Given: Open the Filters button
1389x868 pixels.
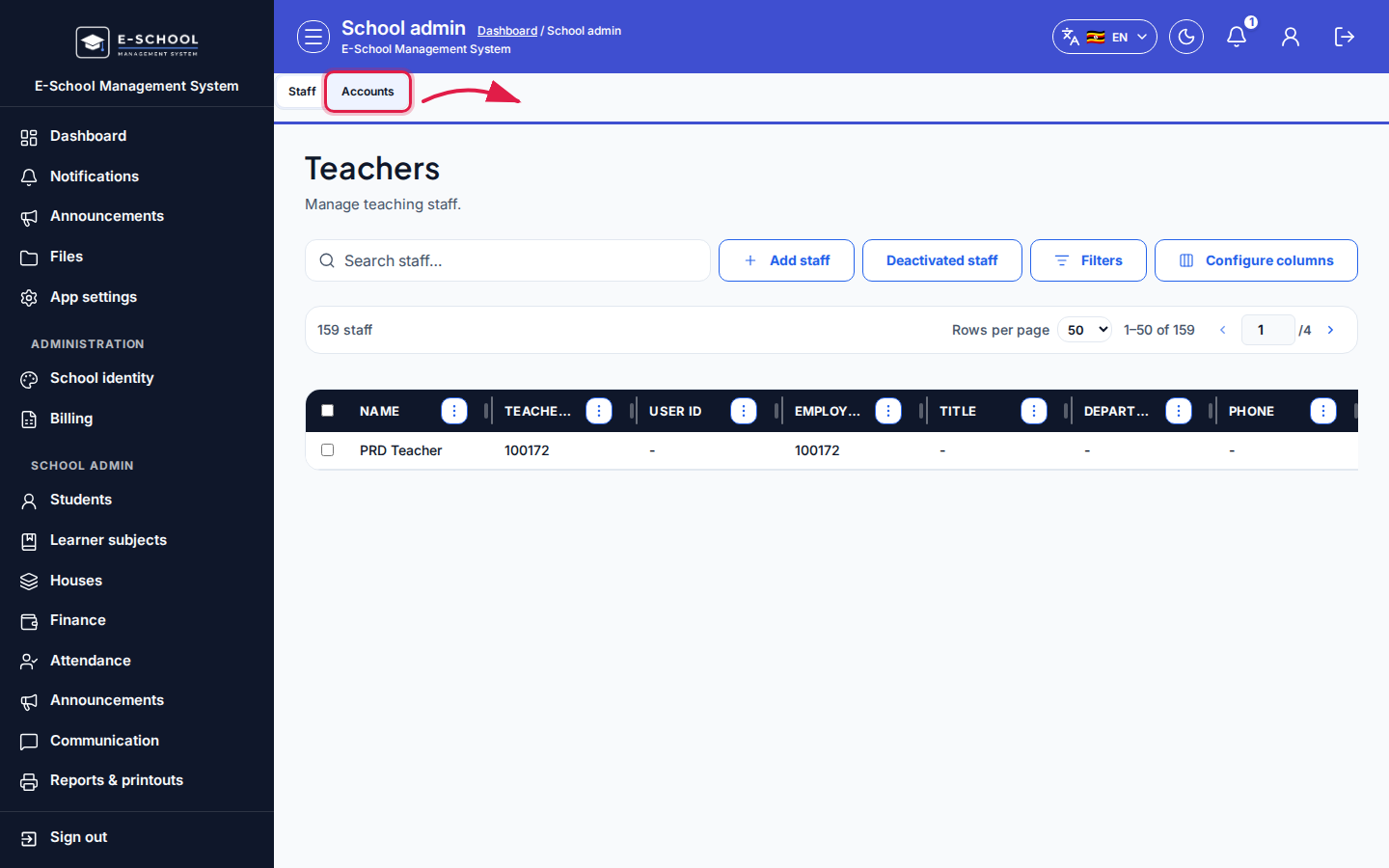Looking at the screenshot, I should [1088, 260].
